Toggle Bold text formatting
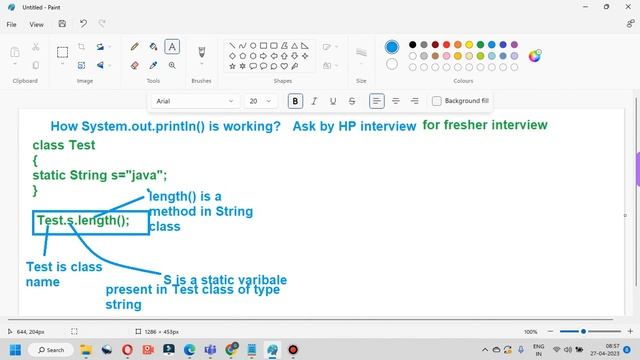 pyautogui.click(x=295, y=101)
